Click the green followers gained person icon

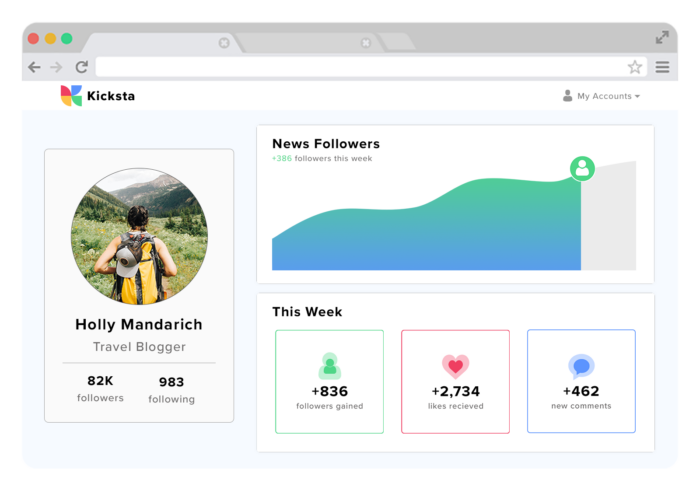click(x=330, y=366)
